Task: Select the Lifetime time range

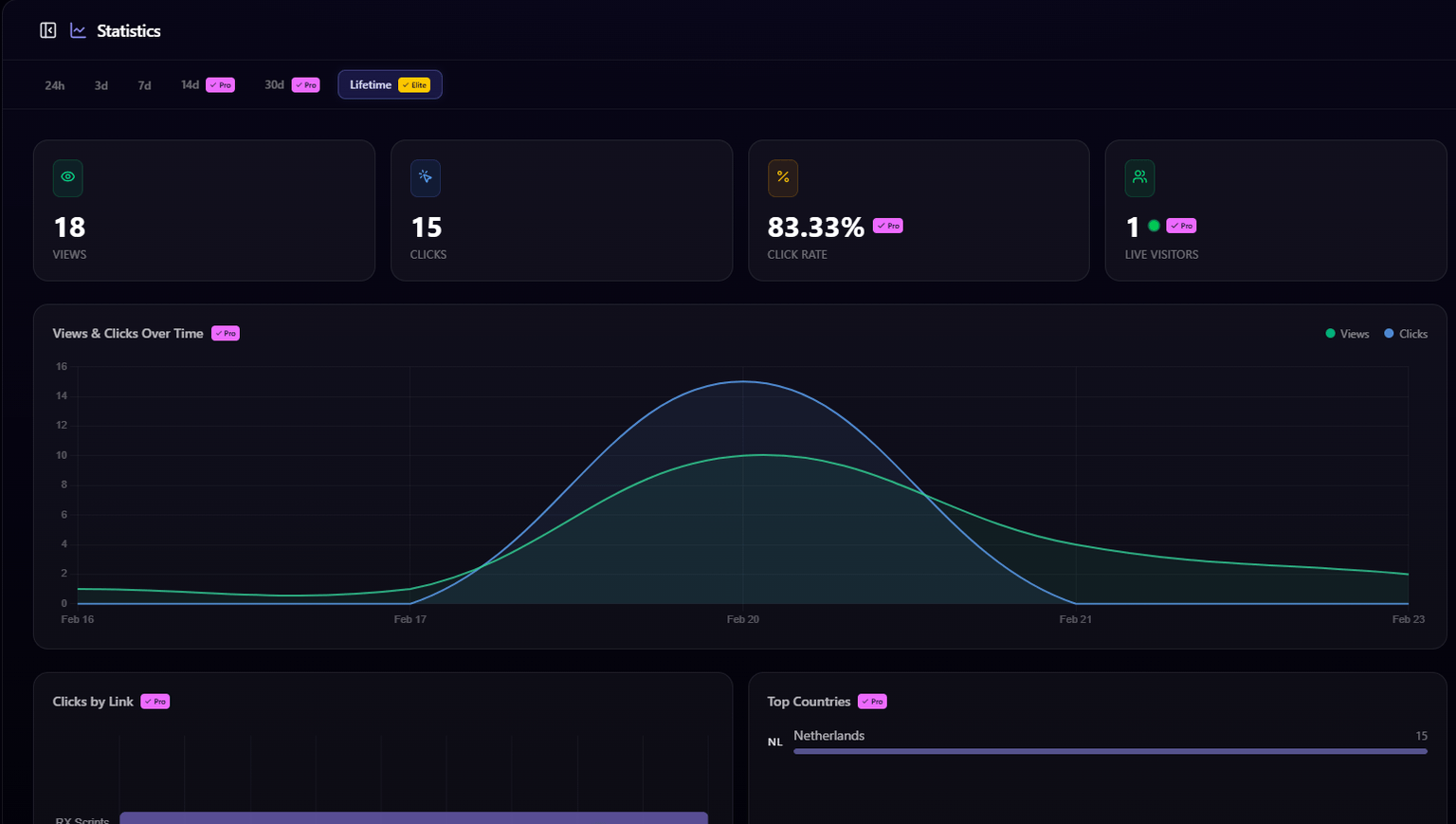Action: (x=372, y=84)
